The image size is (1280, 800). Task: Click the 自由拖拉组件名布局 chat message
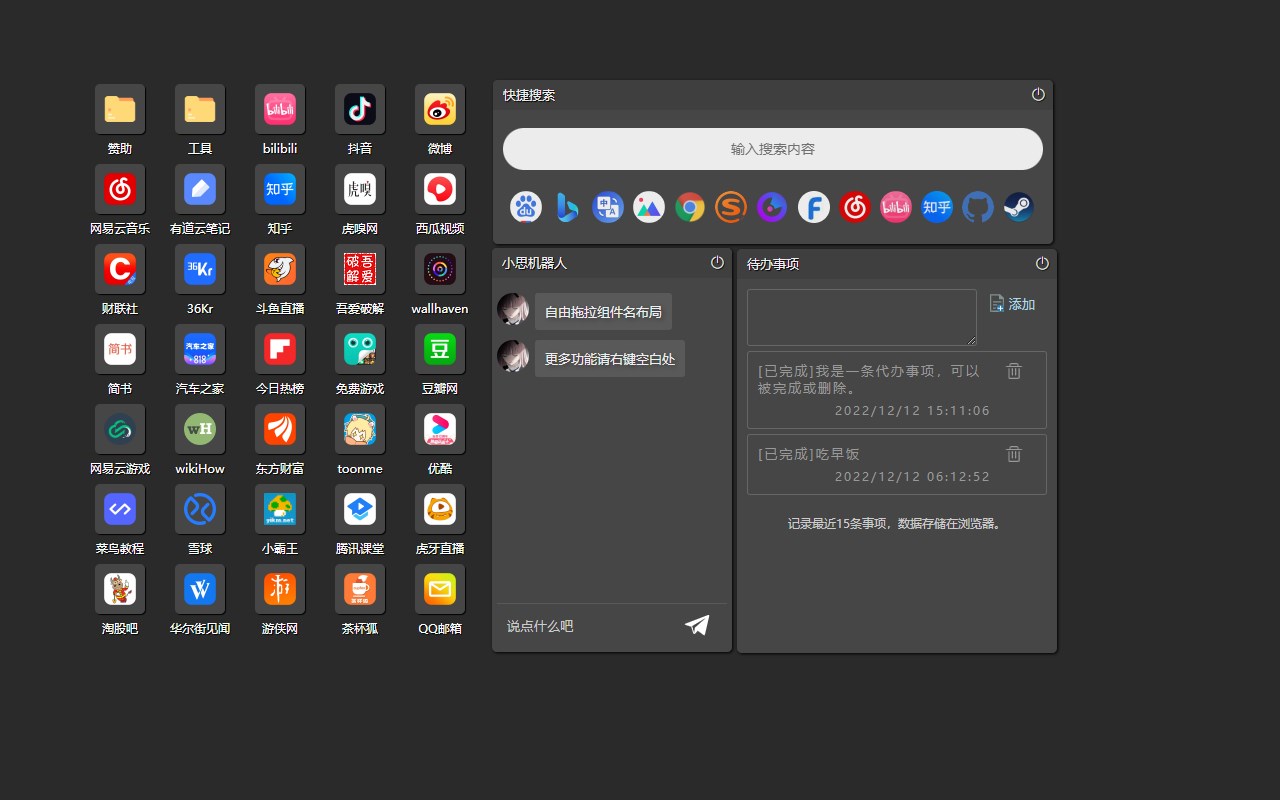(x=603, y=312)
